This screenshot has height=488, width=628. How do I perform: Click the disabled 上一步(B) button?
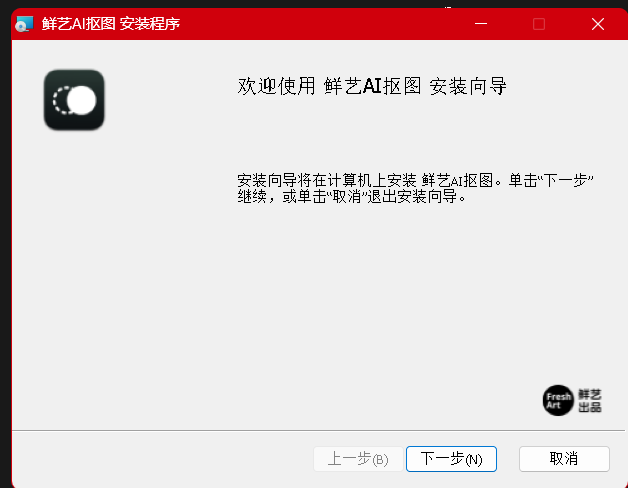click(358, 459)
